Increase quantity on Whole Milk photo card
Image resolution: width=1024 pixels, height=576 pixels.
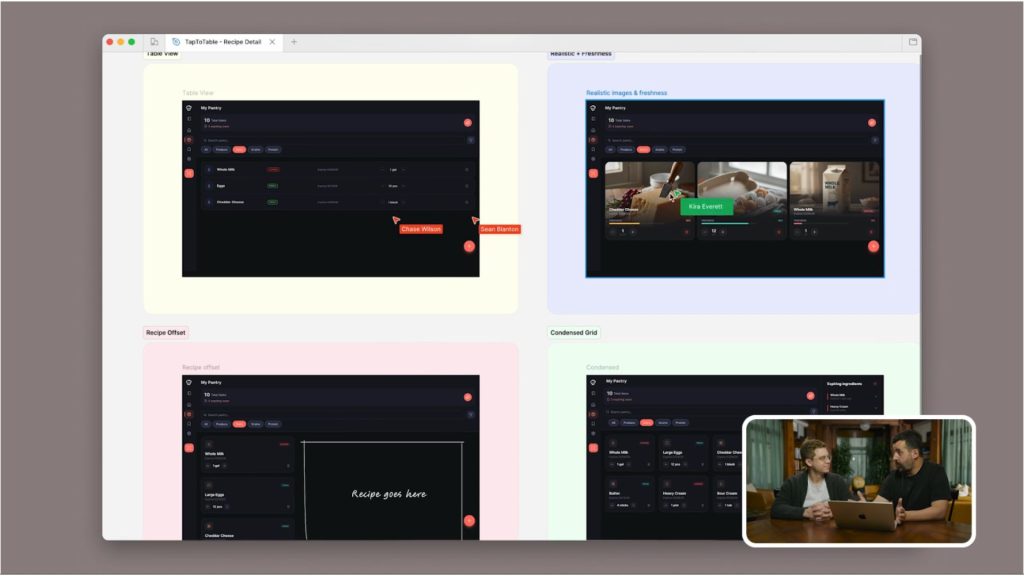pyautogui.click(x=814, y=231)
